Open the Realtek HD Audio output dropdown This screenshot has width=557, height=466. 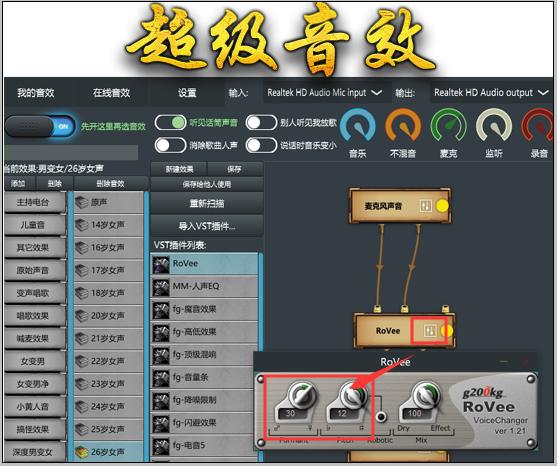pos(492,93)
